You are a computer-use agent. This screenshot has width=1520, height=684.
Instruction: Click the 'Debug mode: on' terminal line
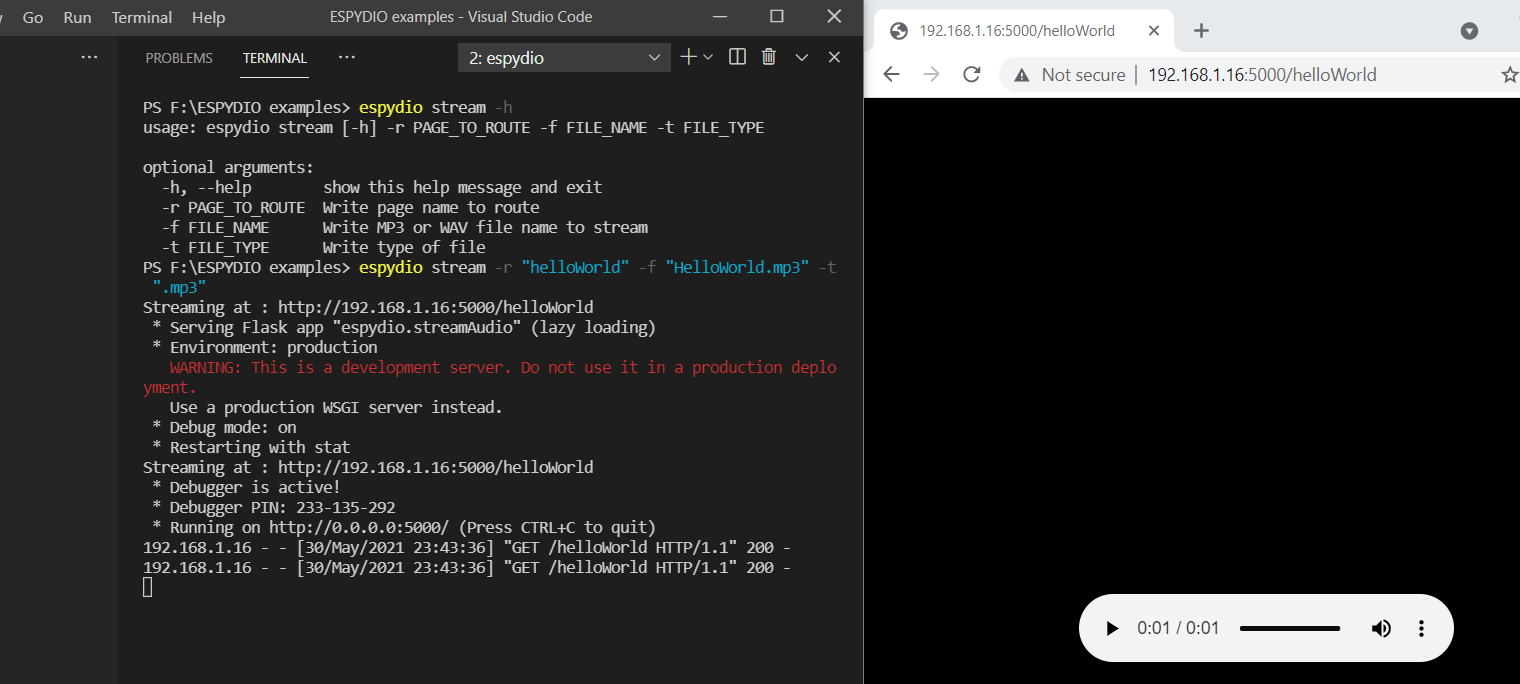(x=224, y=427)
